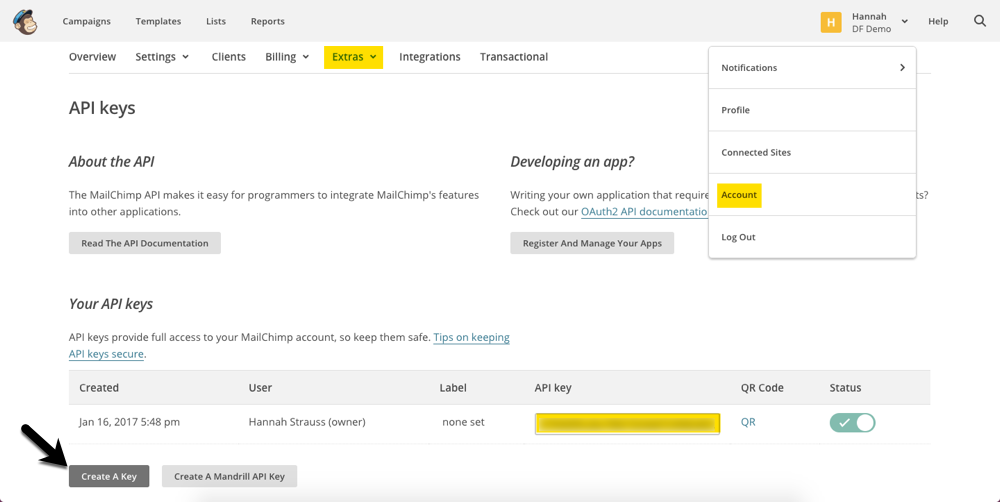The height and width of the screenshot is (502, 1000).
Task: Click the Created column header
Action: coord(99,388)
